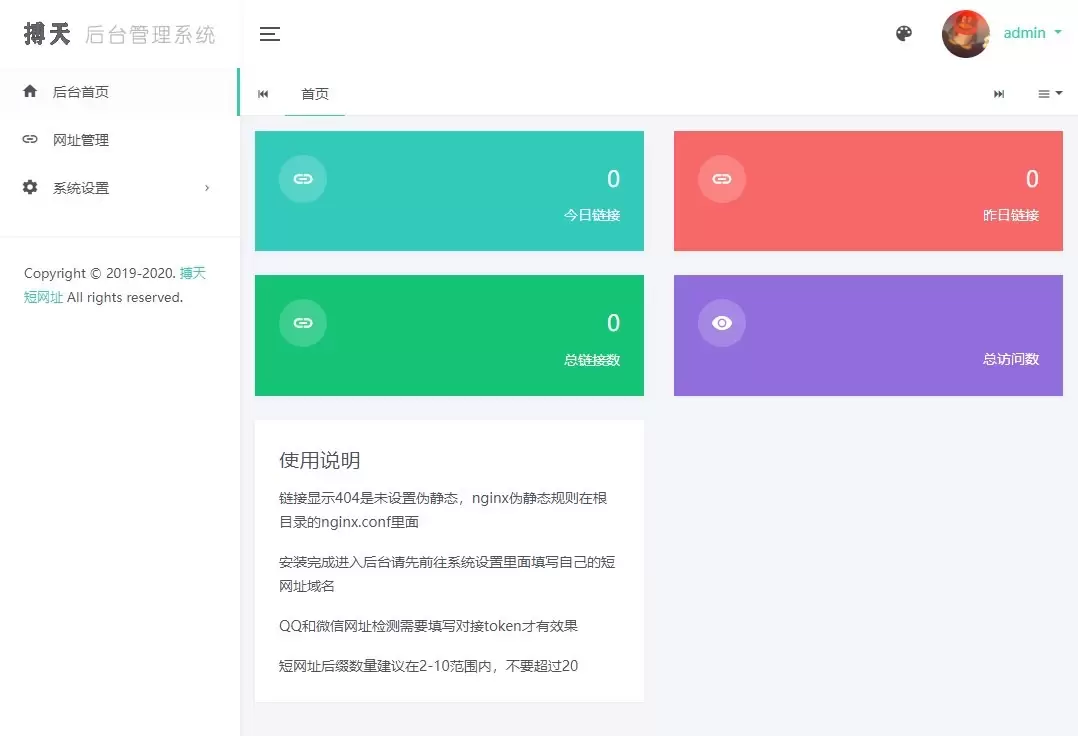
Task: Open 系统设置 menu item
Action: [x=118, y=188]
